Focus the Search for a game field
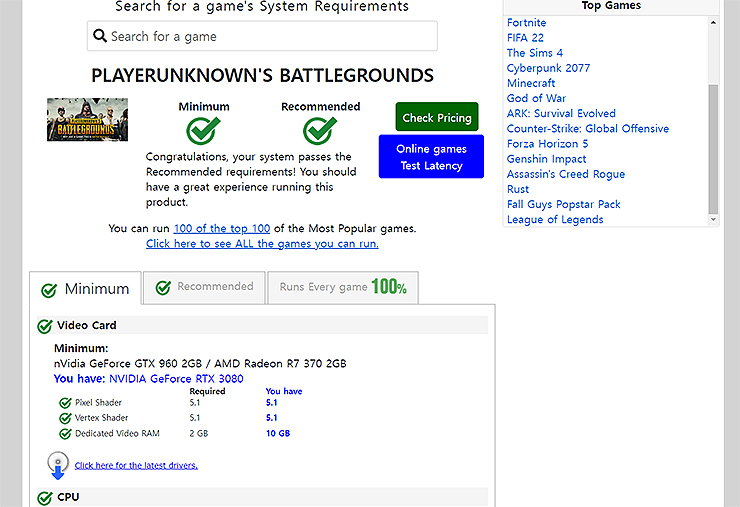Viewport: 740px width, 507px height. pos(262,36)
